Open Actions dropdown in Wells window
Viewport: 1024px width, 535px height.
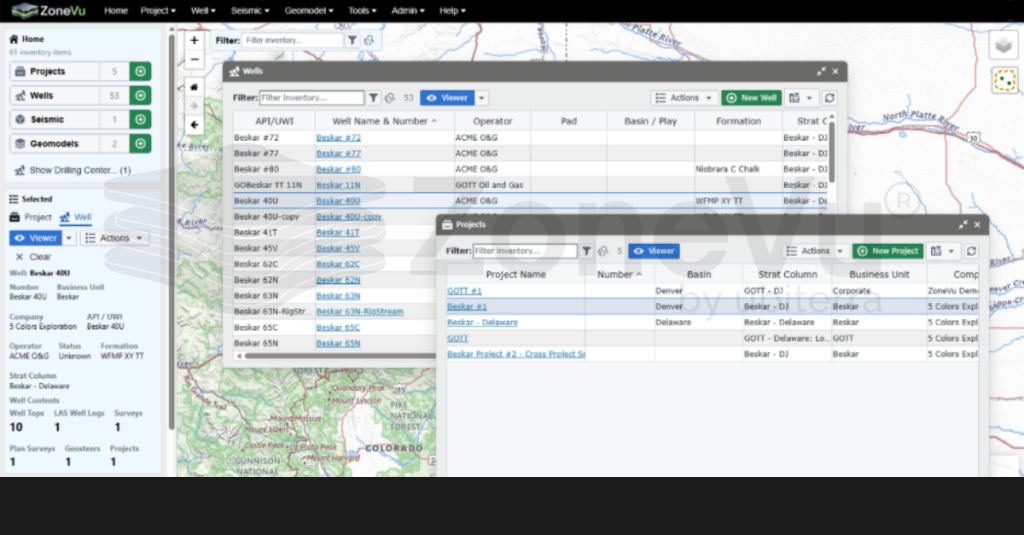coord(684,98)
